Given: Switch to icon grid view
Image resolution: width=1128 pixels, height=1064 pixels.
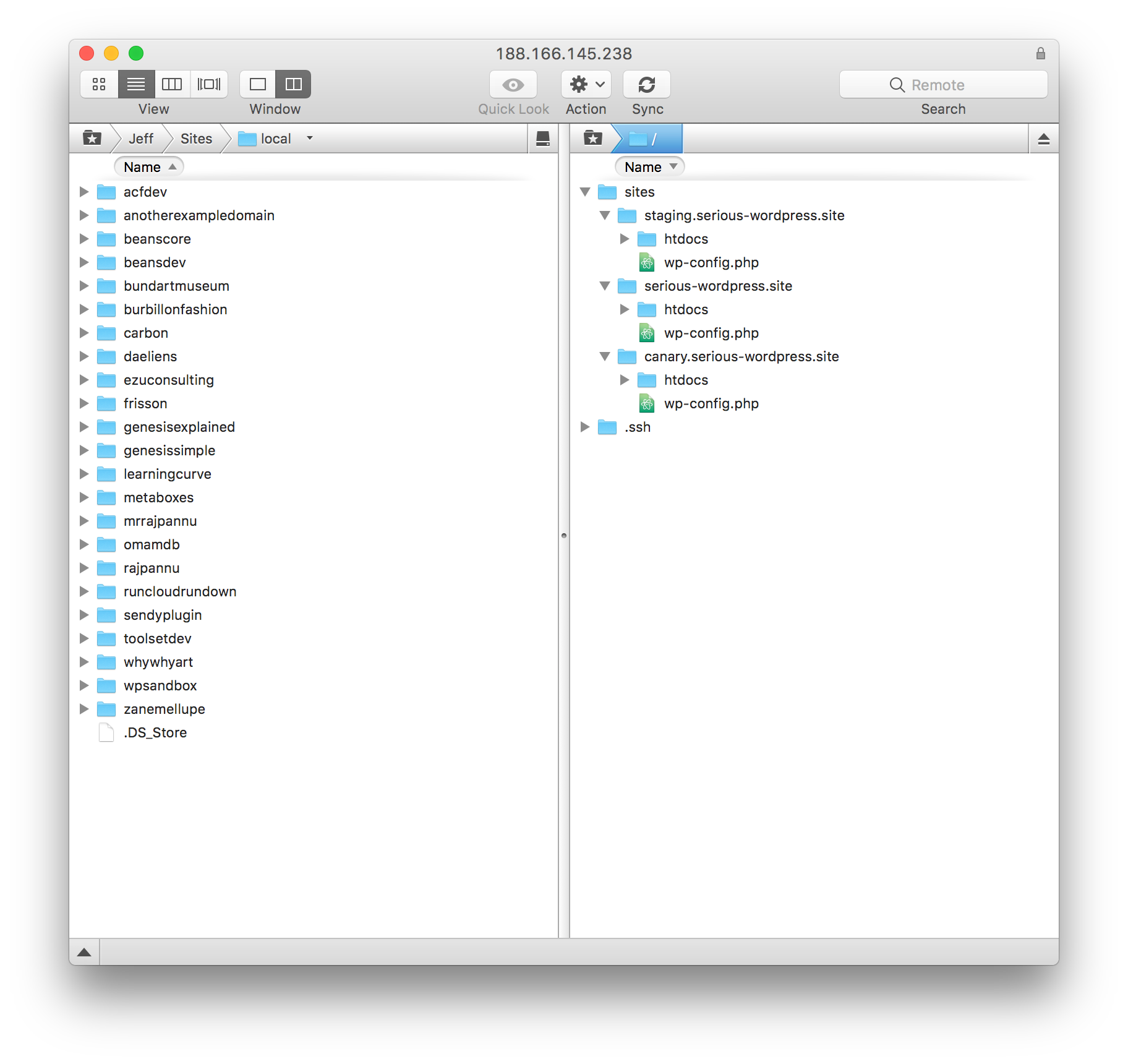Looking at the screenshot, I should click(99, 84).
